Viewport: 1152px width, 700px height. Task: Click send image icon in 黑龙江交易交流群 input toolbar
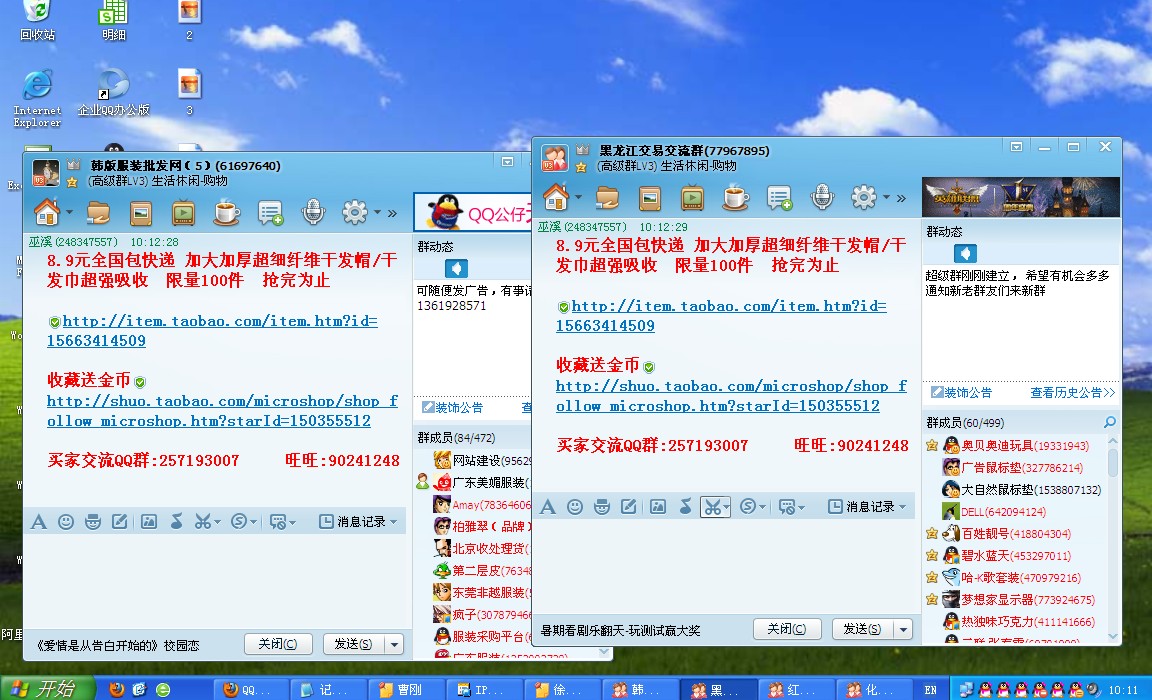pos(658,507)
